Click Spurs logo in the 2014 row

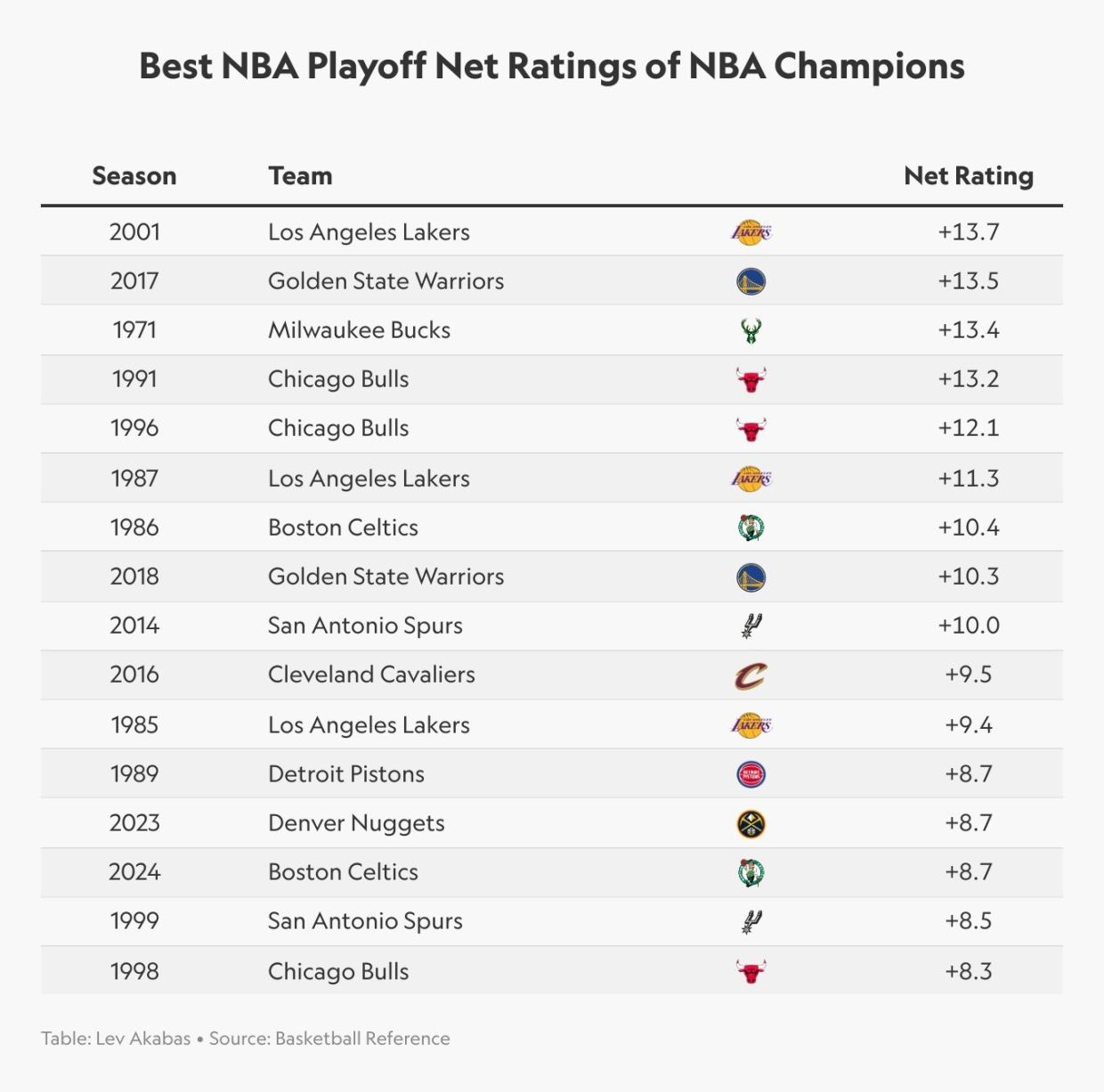(x=751, y=626)
